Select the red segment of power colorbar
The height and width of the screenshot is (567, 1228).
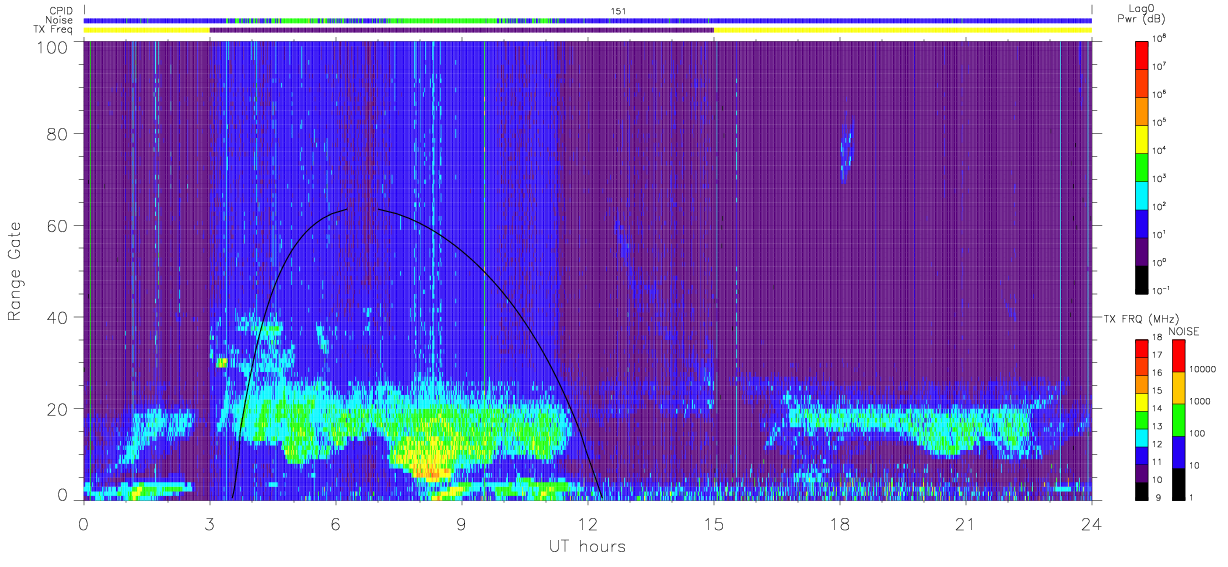1141,54
